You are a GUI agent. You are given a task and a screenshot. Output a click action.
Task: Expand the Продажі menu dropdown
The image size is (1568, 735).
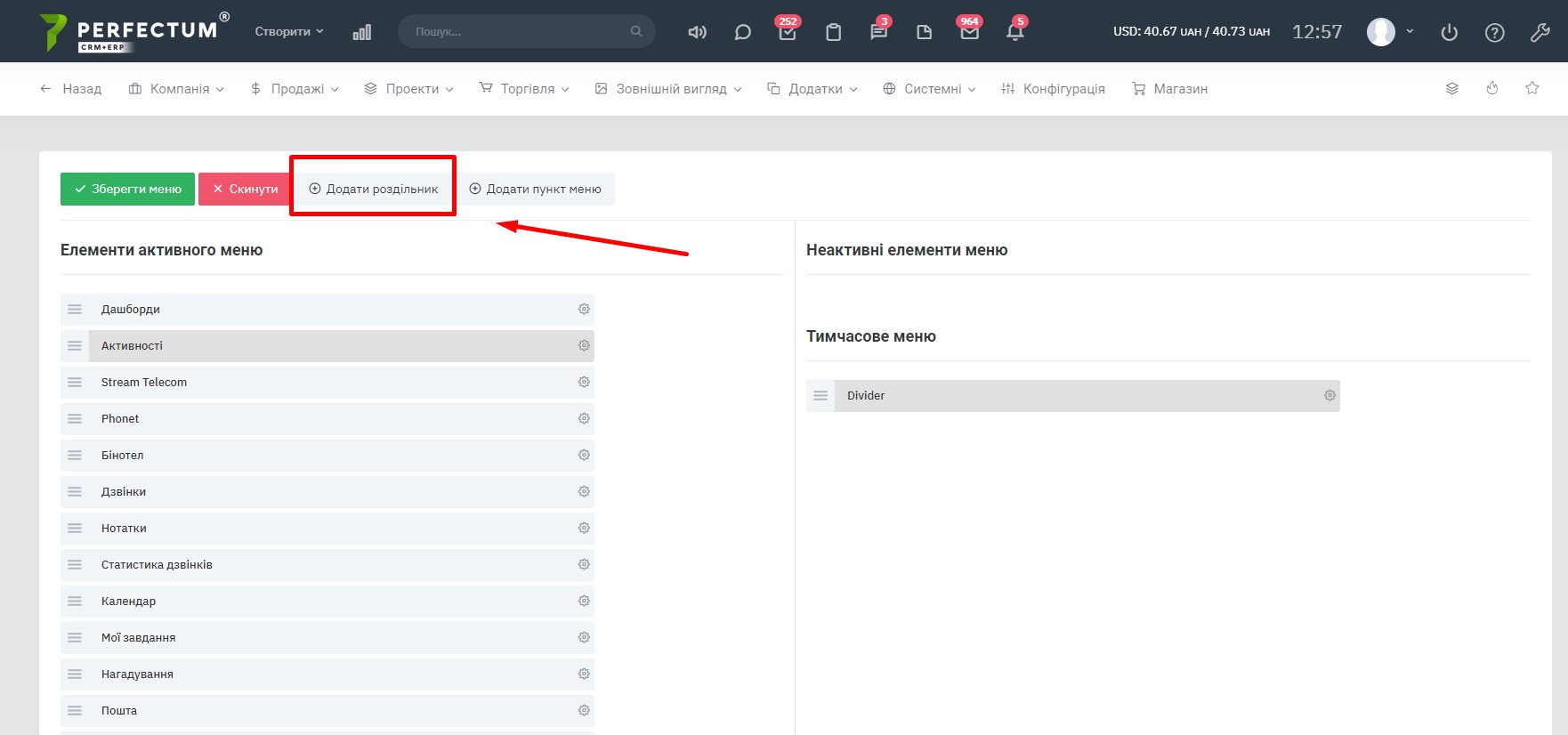click(295, 89)
